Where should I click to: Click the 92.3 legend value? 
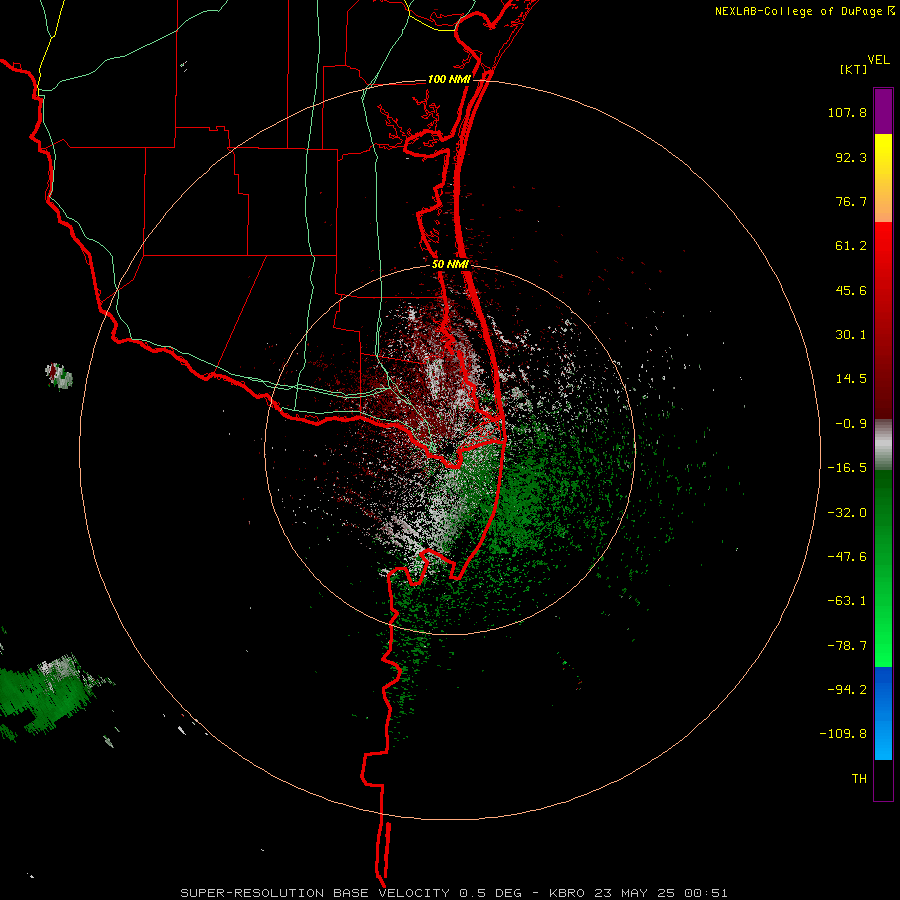(851, 157)
